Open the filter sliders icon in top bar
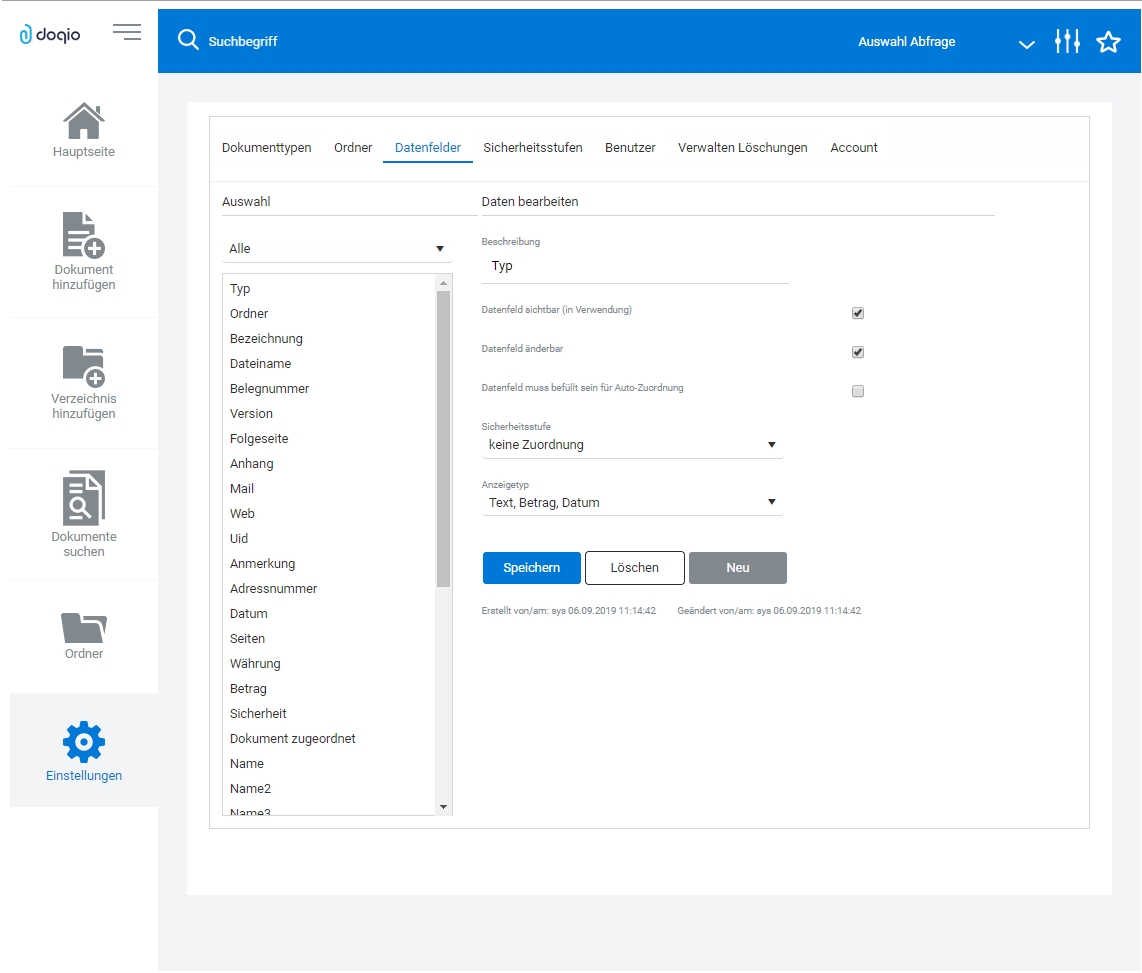1142x973 pixels. tap(1067, 41)
